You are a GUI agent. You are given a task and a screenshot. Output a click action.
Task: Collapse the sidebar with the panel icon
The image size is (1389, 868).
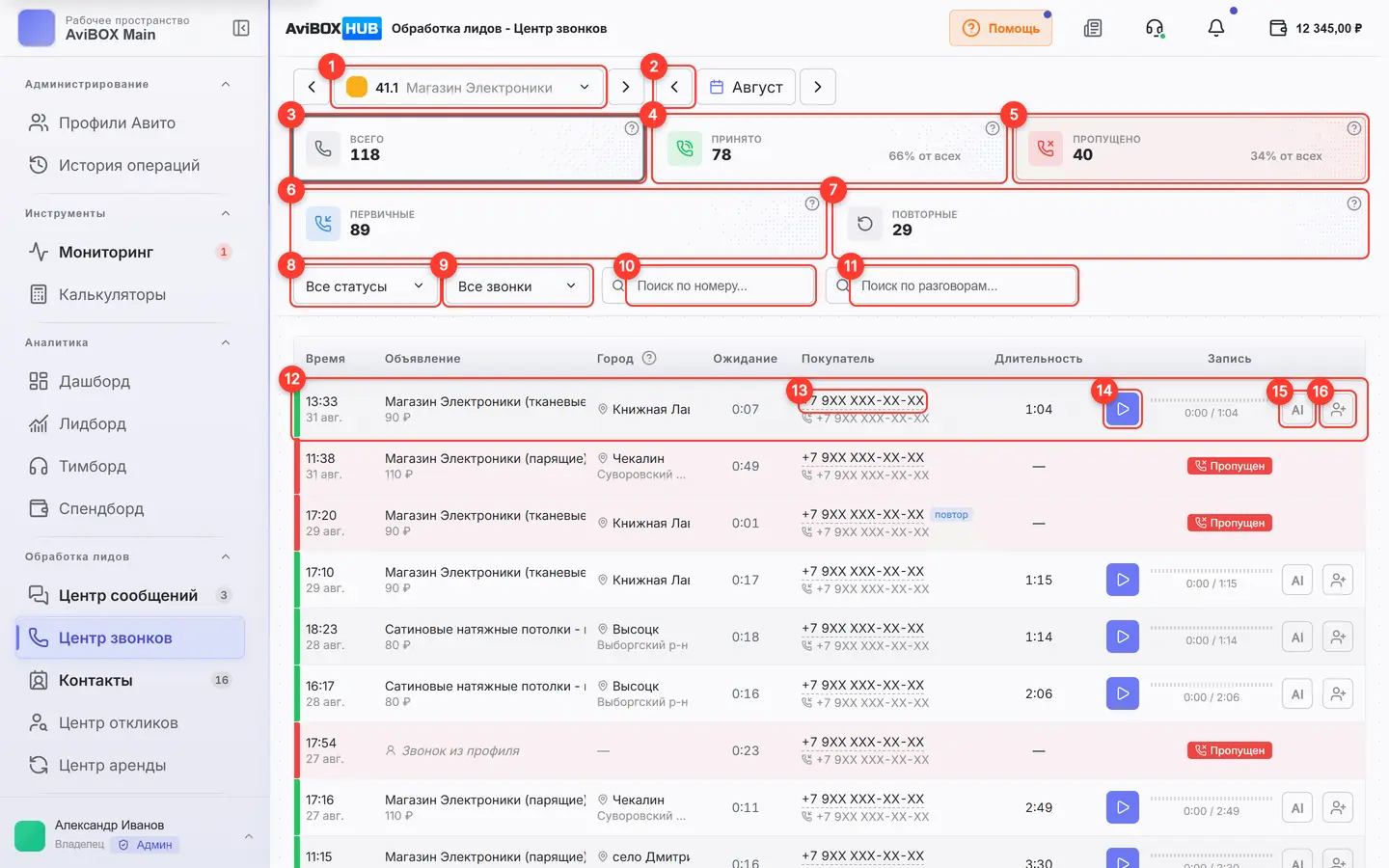(241, 28)
